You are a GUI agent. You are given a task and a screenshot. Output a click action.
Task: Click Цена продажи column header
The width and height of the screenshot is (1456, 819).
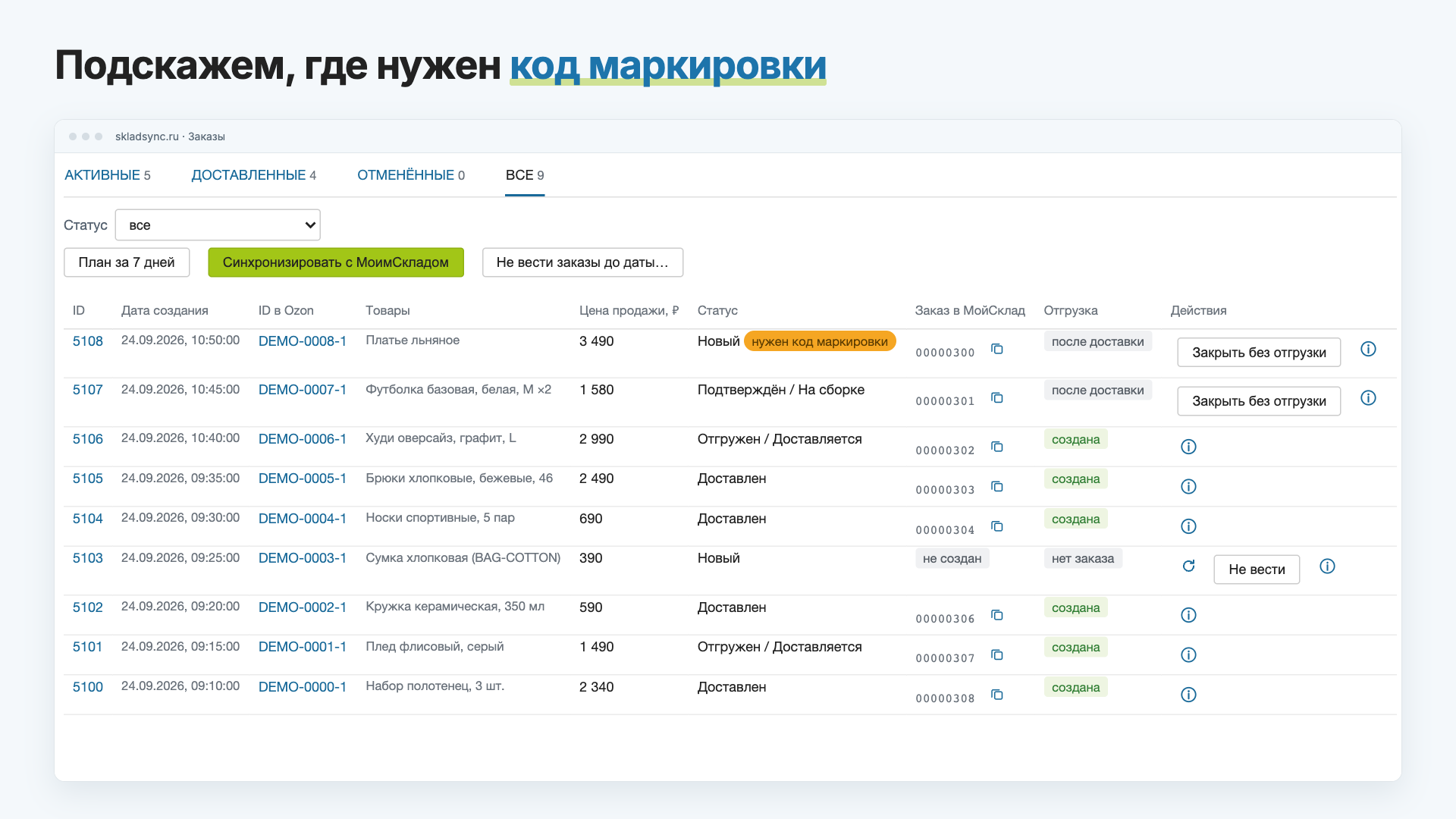pos(629,310)
